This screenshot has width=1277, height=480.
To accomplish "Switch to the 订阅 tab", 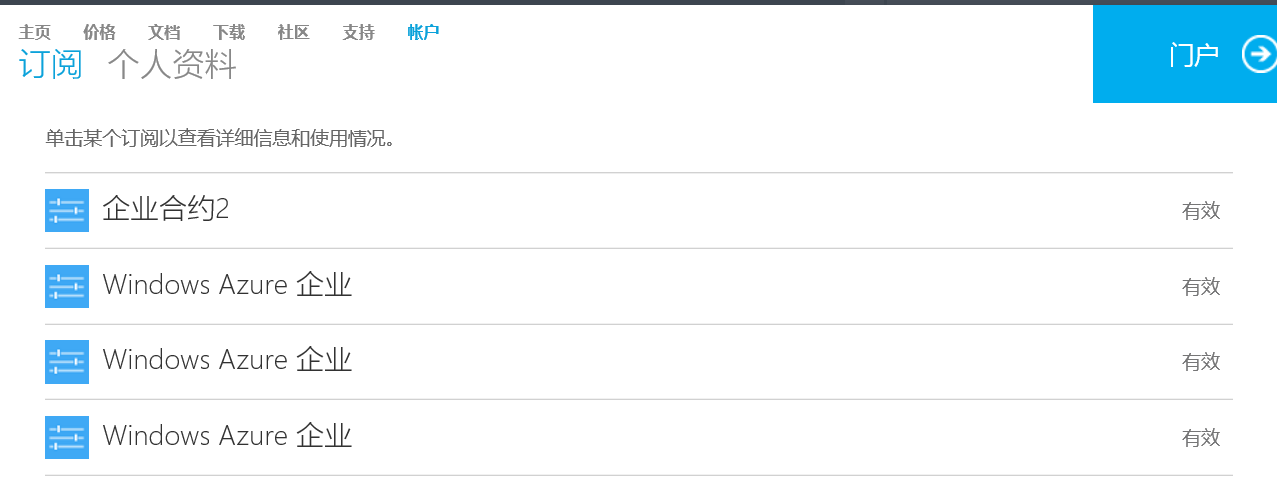I will pyautogui.click(x=50, y=65).
